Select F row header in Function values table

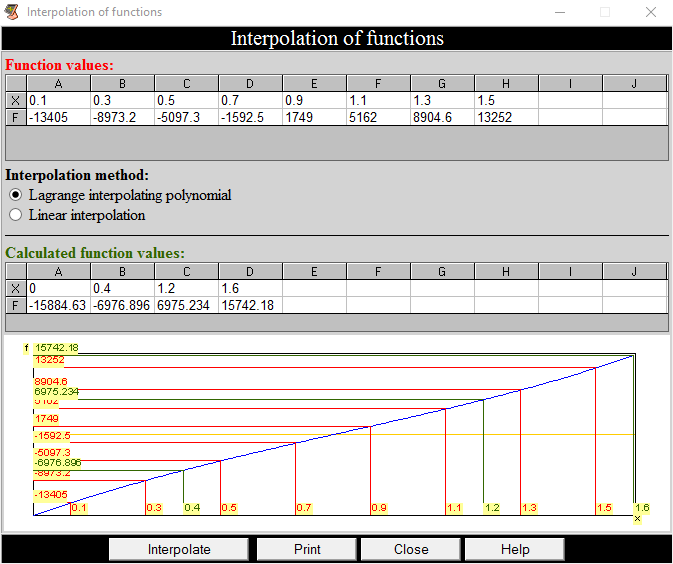tap(15, 117)
